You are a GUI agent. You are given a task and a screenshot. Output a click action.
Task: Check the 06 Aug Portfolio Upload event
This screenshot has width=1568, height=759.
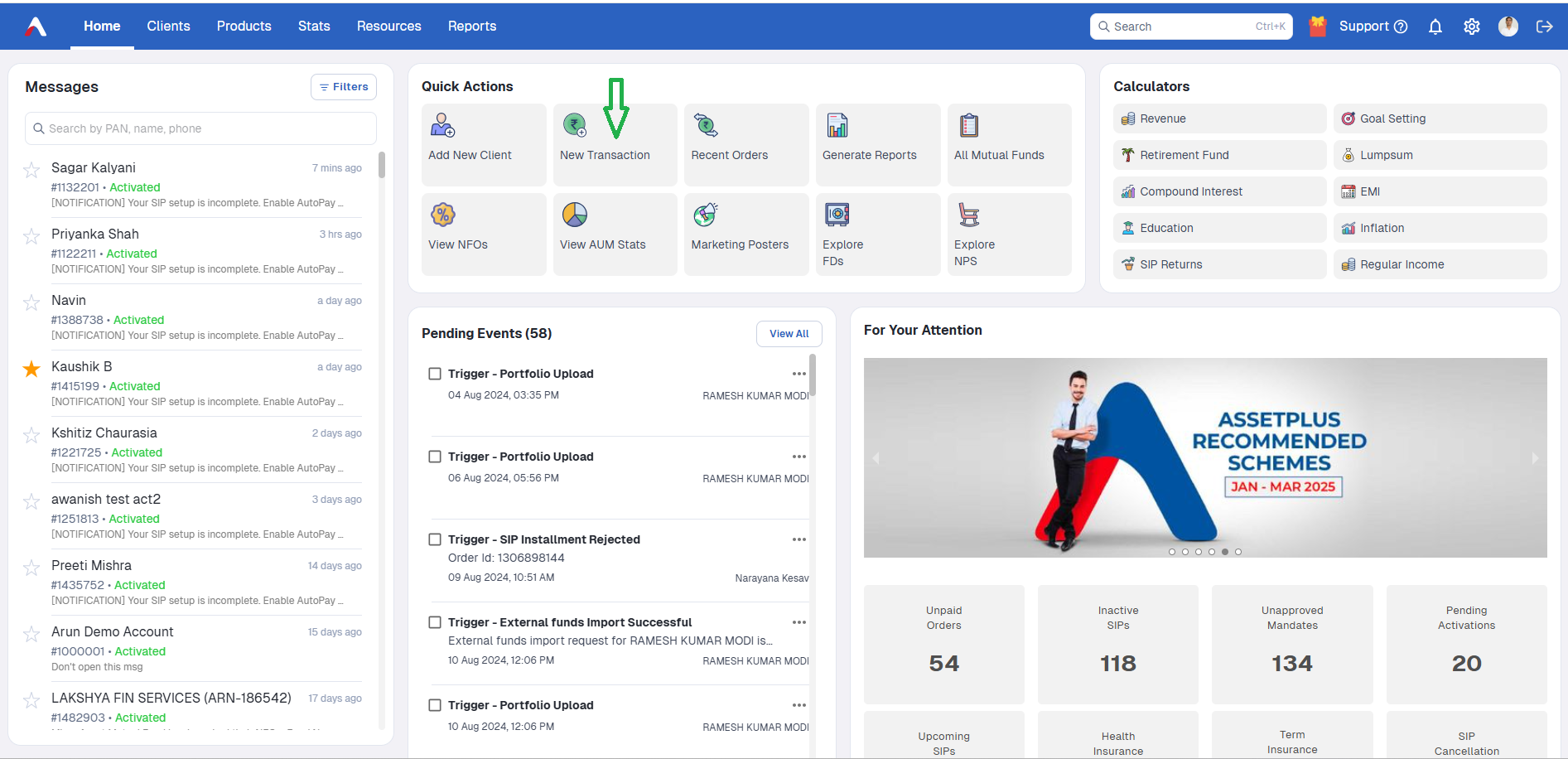click(435, 457)
